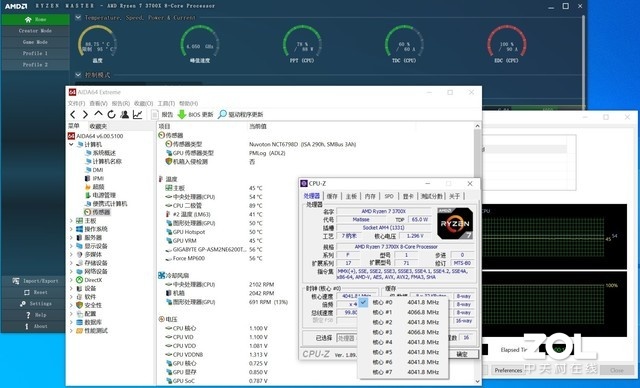Open Settings in Ryzen Master
This screenshot has height=388, width=640.
click(x=35, y=304)
